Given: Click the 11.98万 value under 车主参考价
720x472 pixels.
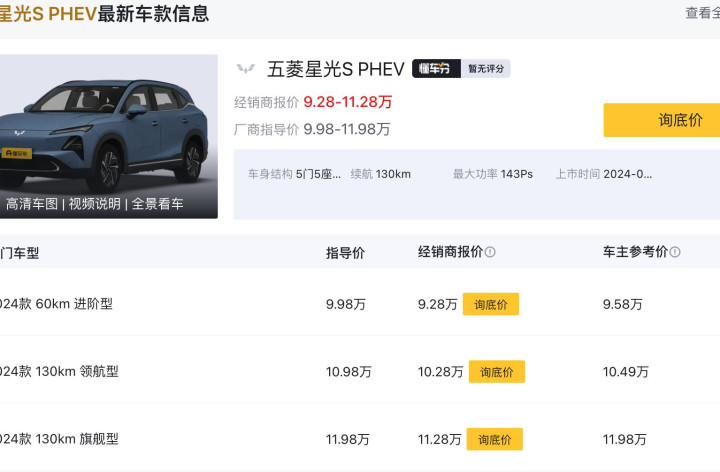Looking at the screenshot, I should (624, 439).
